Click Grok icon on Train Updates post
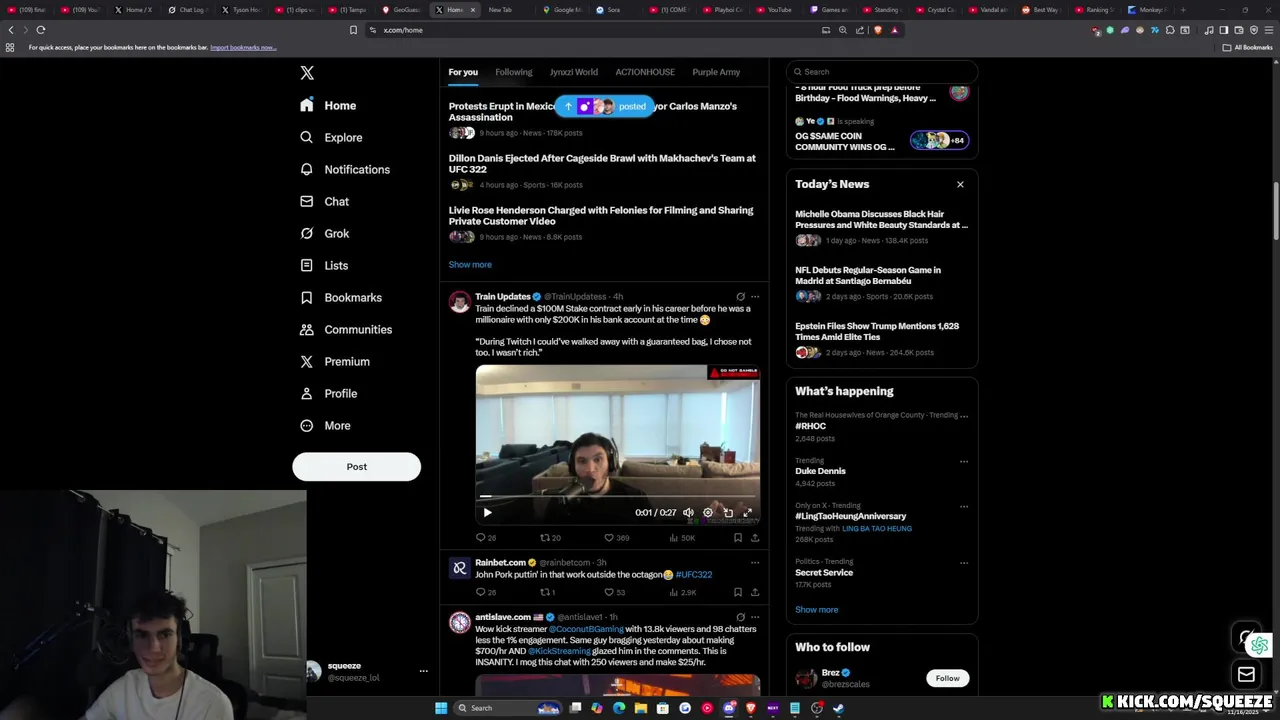1280x720 pixels. tap(740, 297)
